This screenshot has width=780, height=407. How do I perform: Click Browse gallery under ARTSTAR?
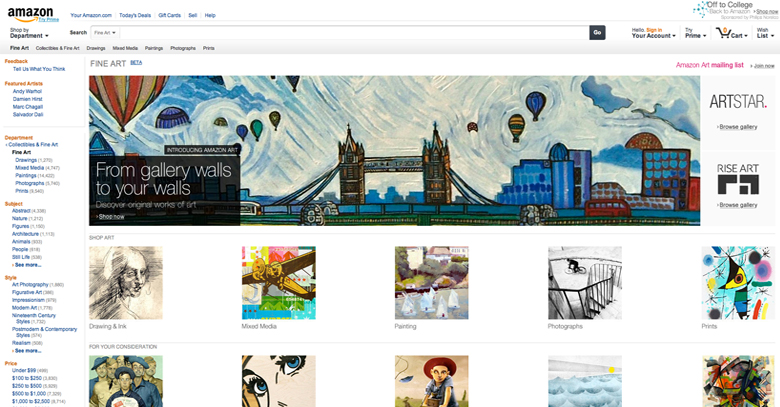click(738, 127)
